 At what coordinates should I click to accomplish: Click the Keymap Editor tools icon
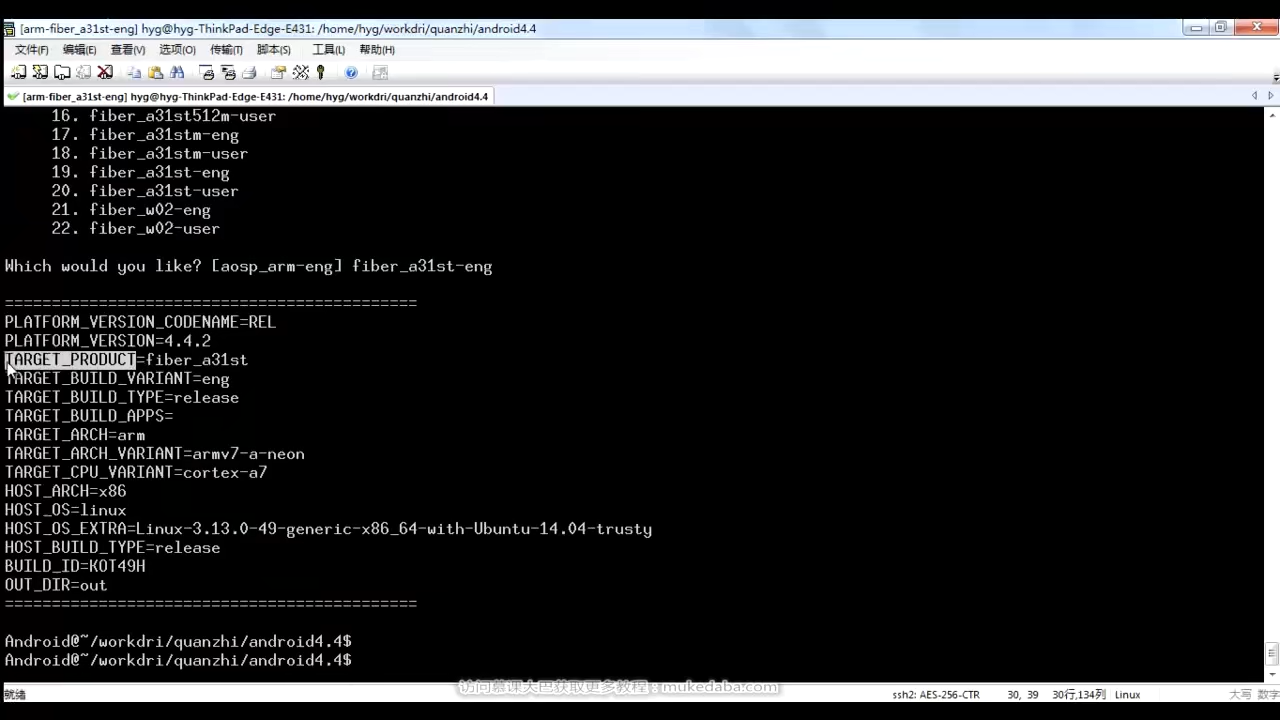click(x=301, y=72)
